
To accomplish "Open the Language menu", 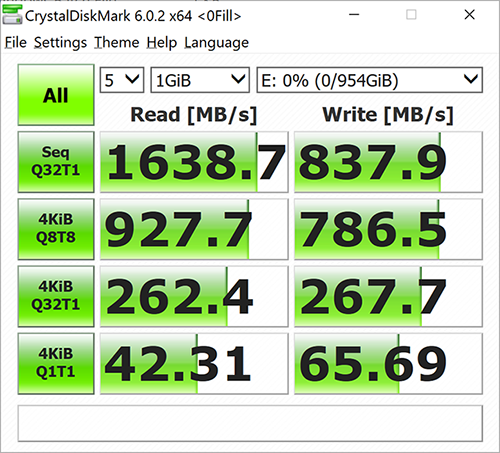I will pos(217,43).
